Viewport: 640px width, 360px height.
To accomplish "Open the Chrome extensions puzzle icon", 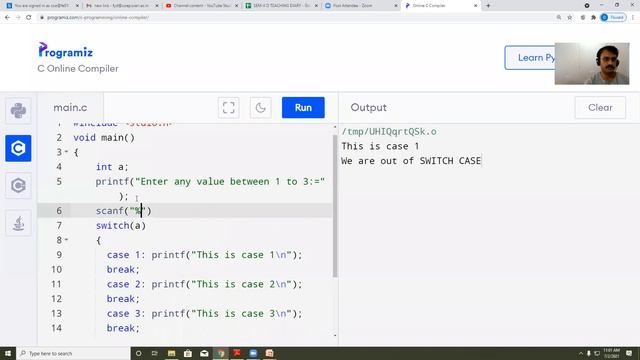I will [593, 18].
